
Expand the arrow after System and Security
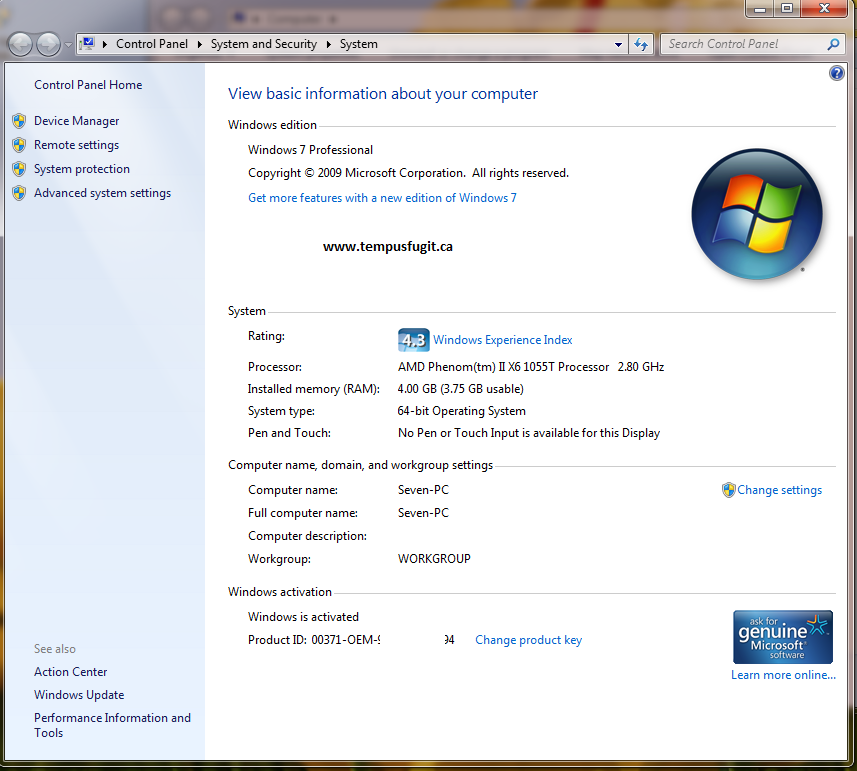coord(328,44)
